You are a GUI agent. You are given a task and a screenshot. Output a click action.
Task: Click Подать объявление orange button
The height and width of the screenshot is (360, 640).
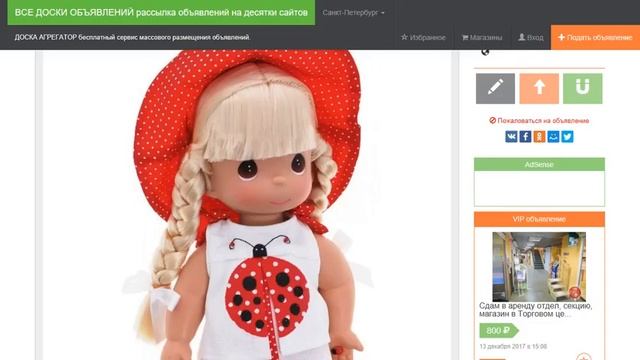tap(595, 38)
